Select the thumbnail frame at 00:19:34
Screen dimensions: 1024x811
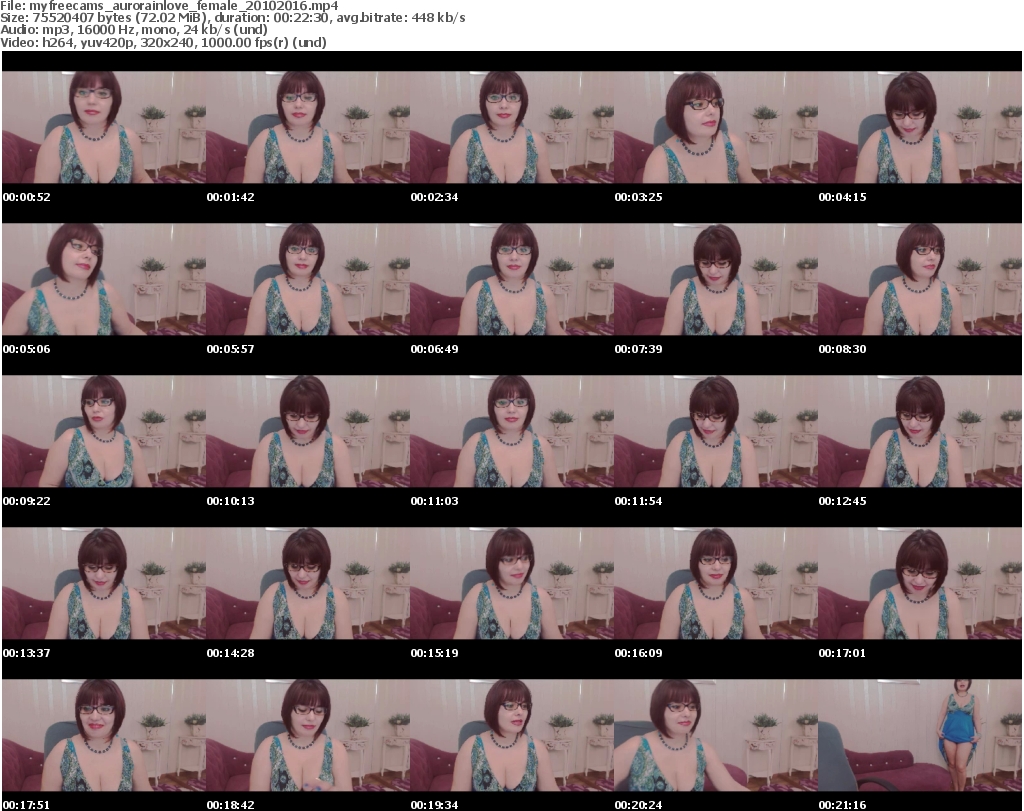[x=512, y=735]
